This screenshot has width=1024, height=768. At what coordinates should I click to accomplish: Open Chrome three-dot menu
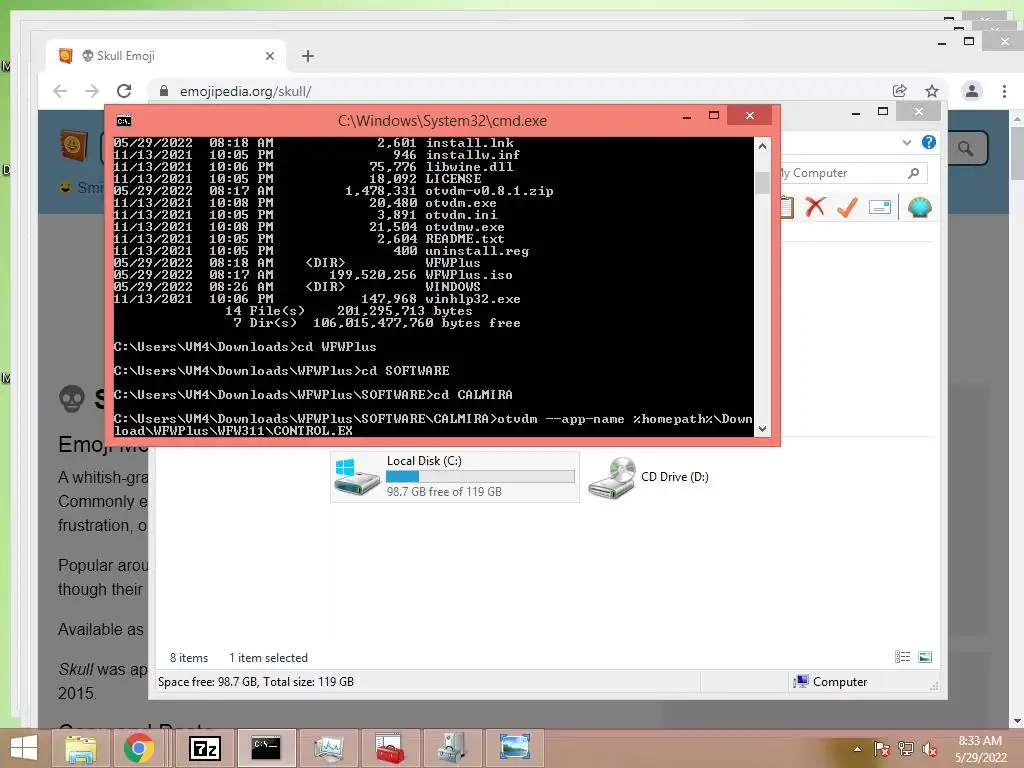coord(1004,91)
